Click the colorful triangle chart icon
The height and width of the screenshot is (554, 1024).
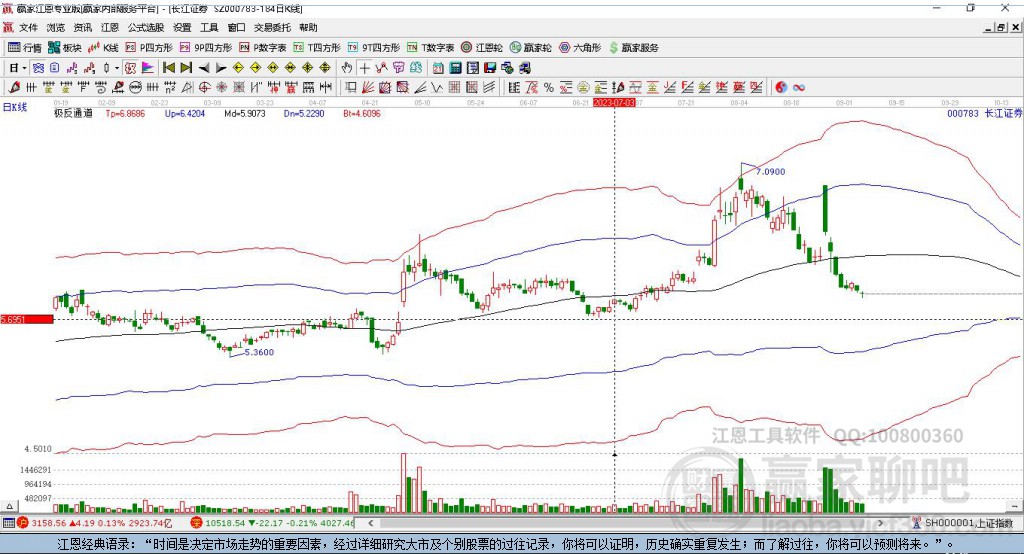[x=148, y=68]
